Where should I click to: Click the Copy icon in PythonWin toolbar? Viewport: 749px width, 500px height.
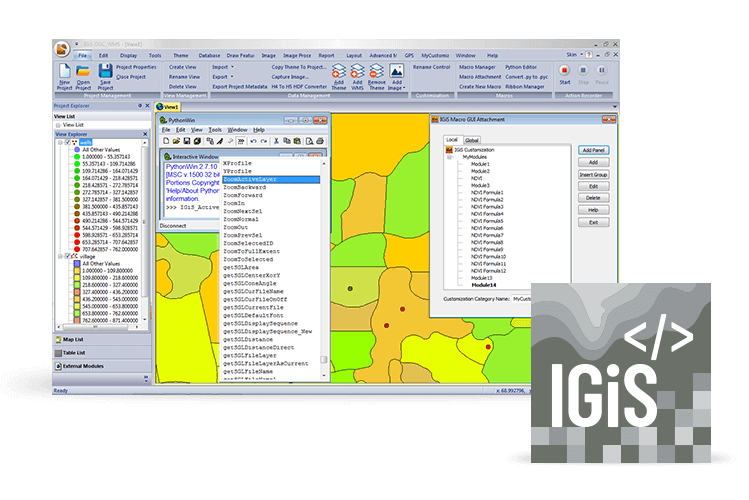click(x=287, y=141)
